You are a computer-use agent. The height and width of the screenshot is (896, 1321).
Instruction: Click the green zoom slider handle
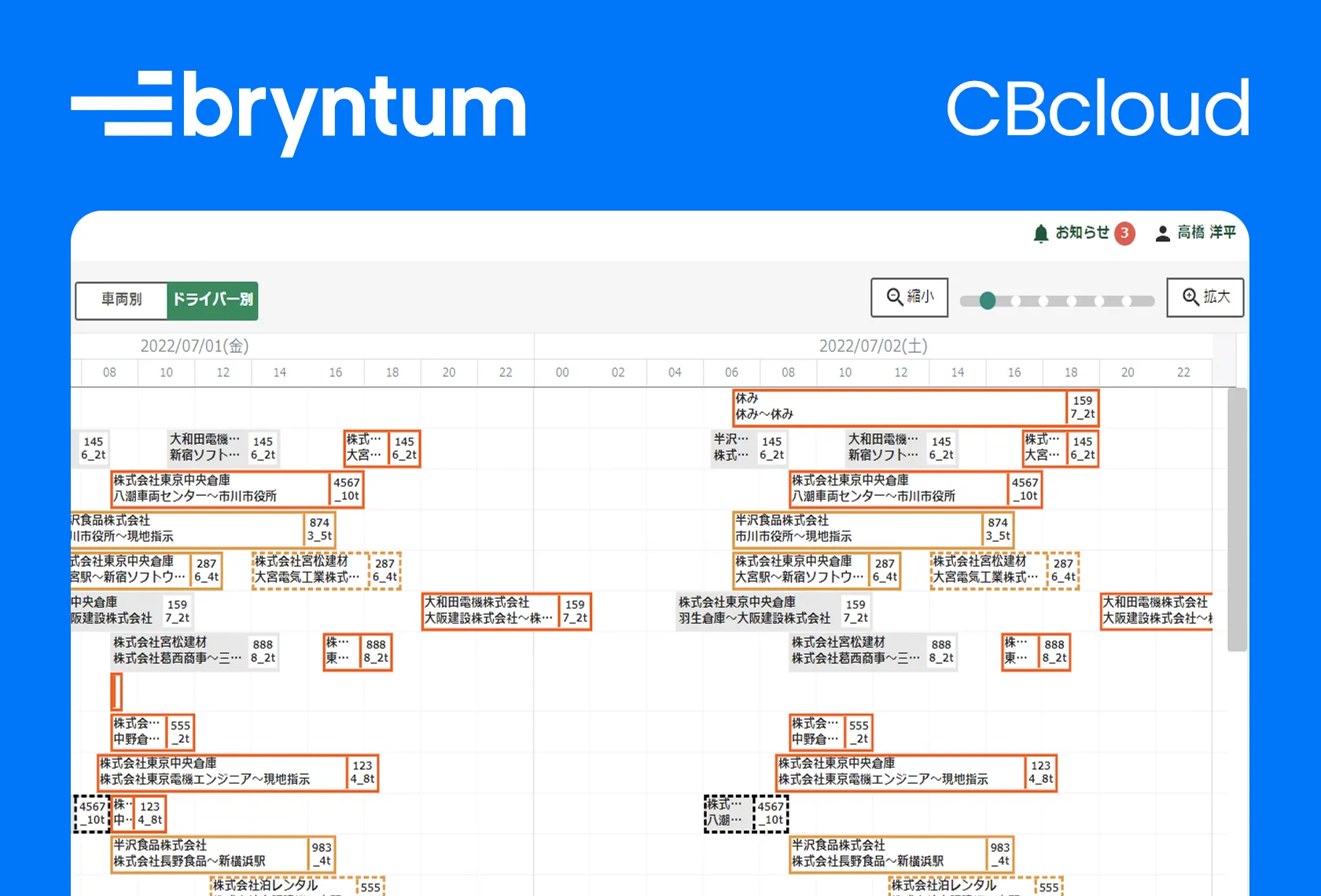(988, 301)
